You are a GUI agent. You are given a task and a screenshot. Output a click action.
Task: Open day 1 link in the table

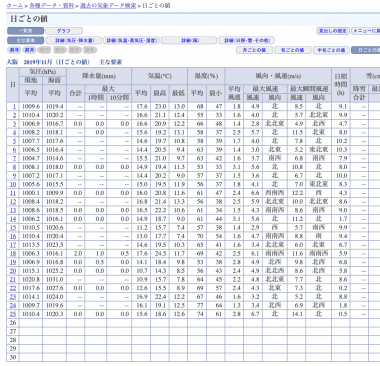(x=14, y=106)
